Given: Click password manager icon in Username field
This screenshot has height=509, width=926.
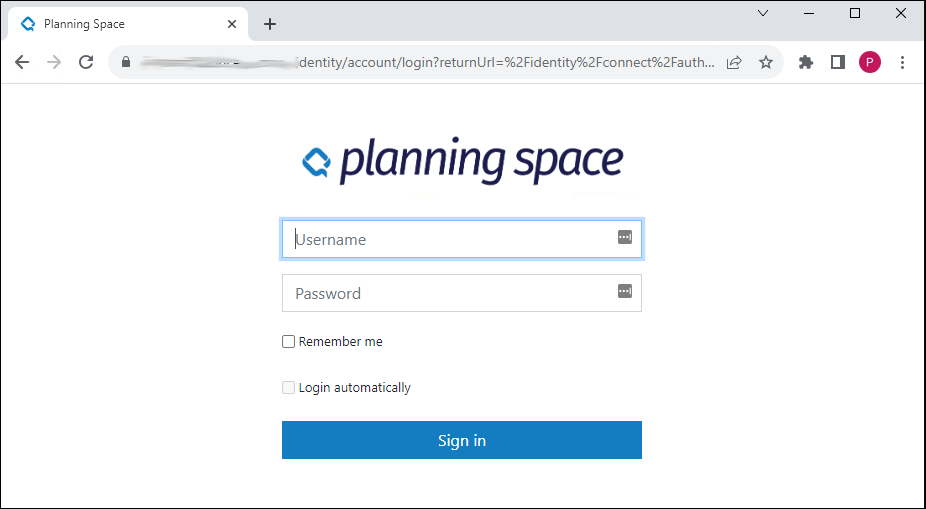Looking at the screenshot, I should [x=625, y=237].
